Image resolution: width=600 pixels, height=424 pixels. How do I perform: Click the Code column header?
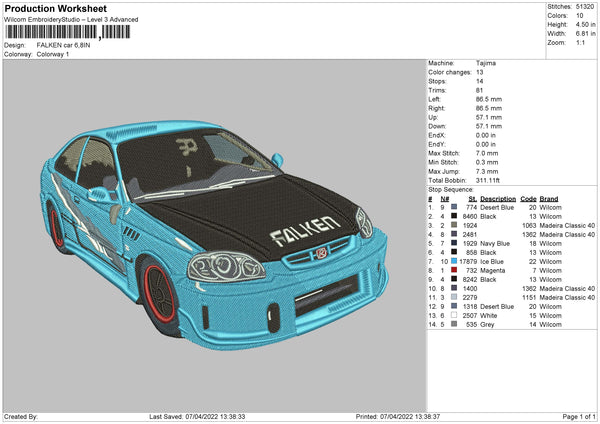[x=529, y=198]
